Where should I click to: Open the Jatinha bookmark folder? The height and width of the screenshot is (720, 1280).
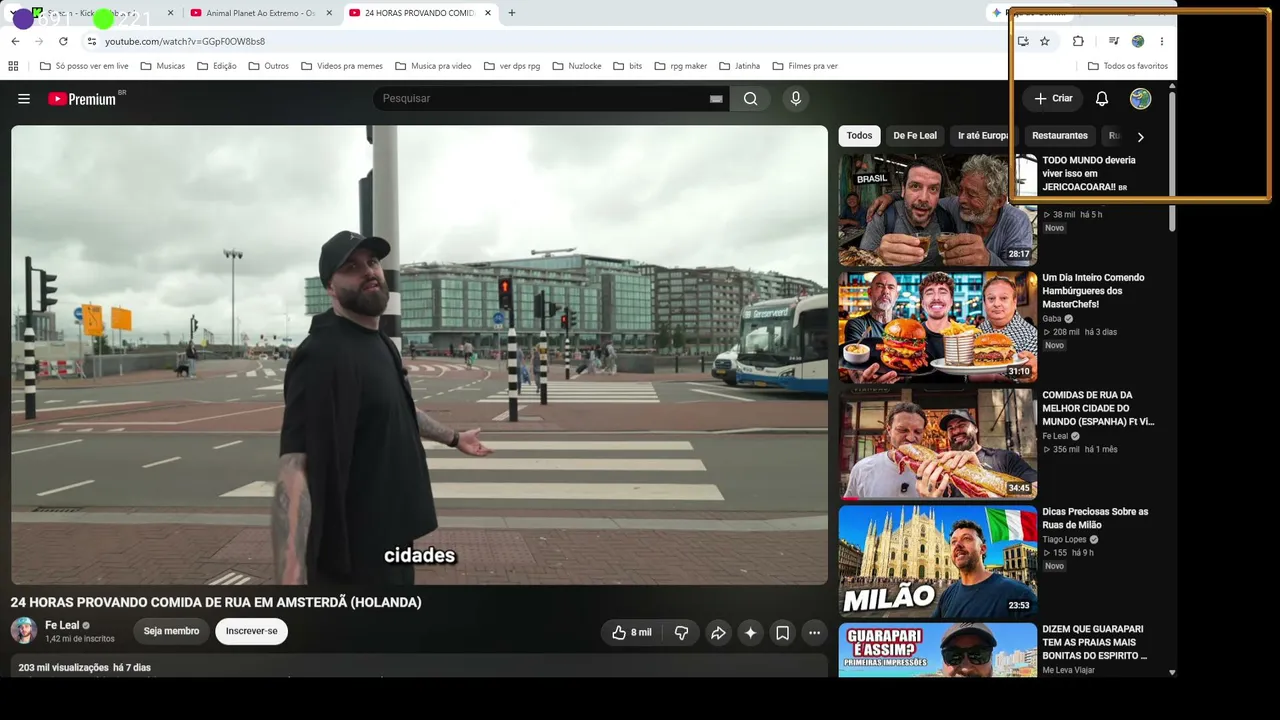[740, 66]
